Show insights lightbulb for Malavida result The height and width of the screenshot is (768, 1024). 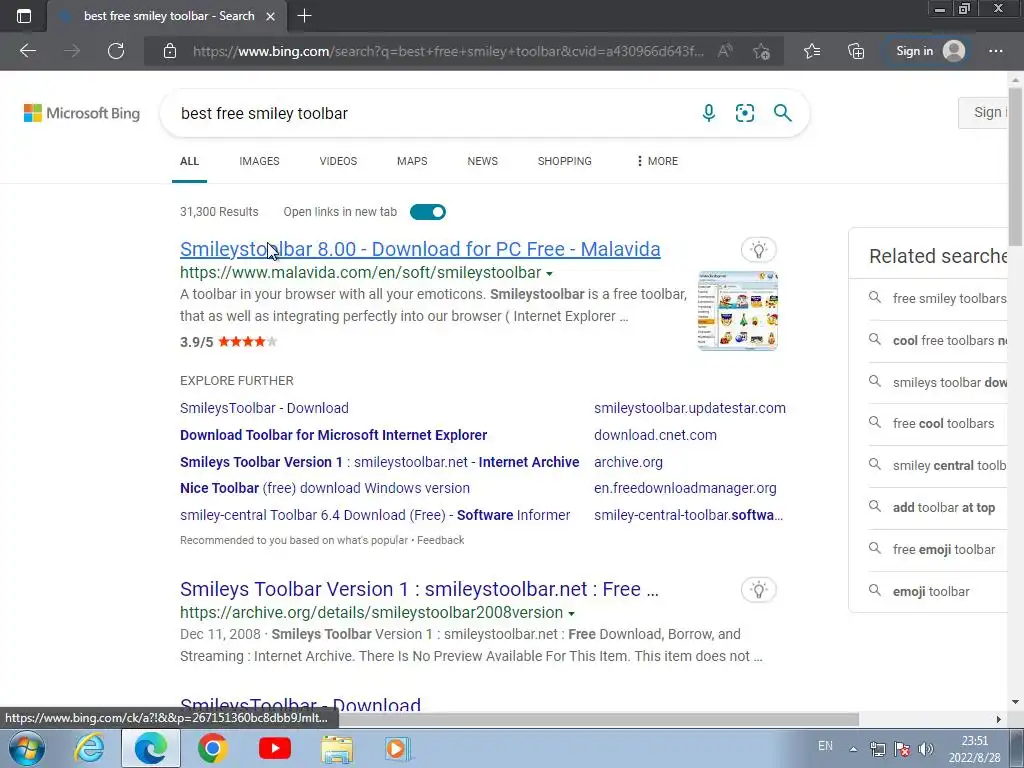758,249
